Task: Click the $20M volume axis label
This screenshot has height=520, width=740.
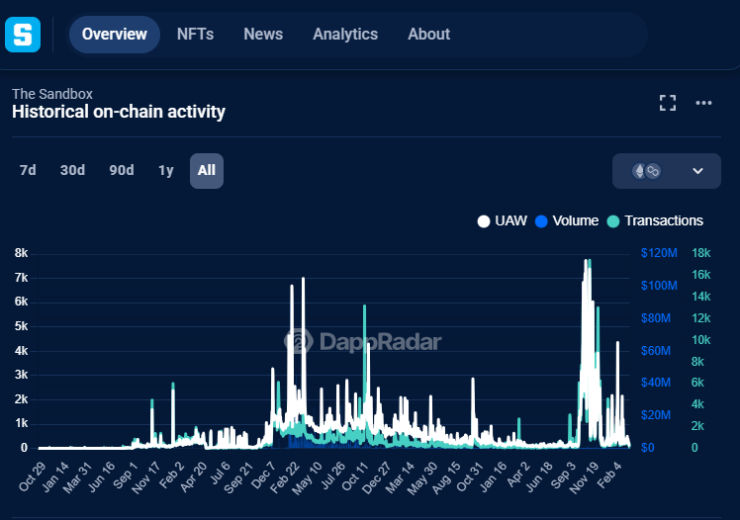Action: tap(656, 415)
